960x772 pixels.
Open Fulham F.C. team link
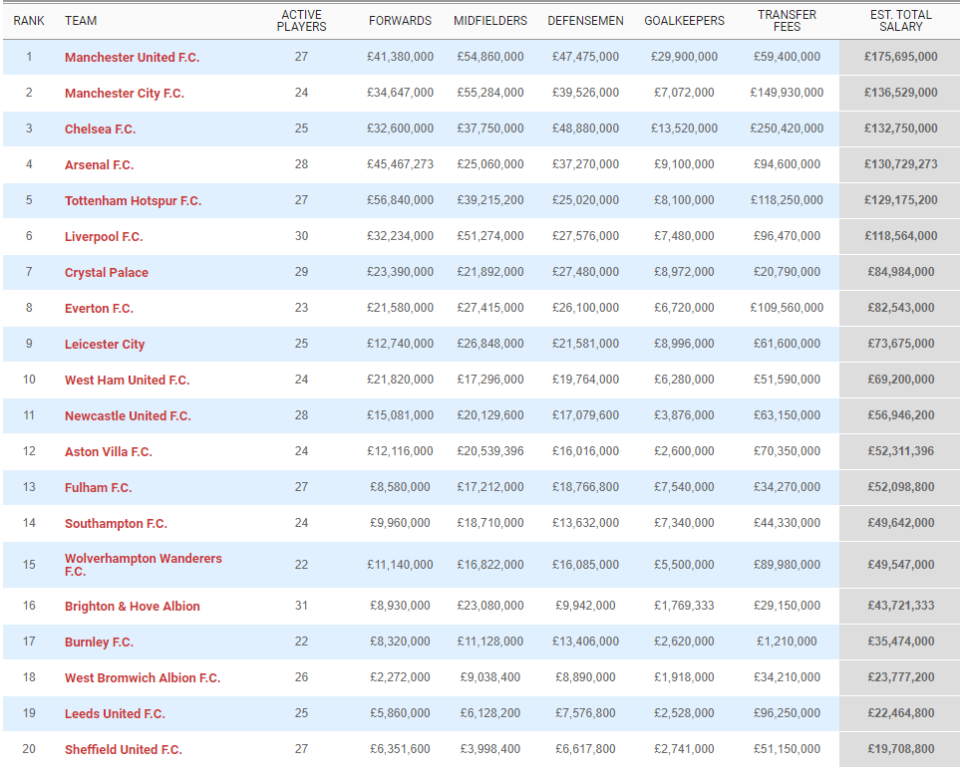(x=99, y=488)
